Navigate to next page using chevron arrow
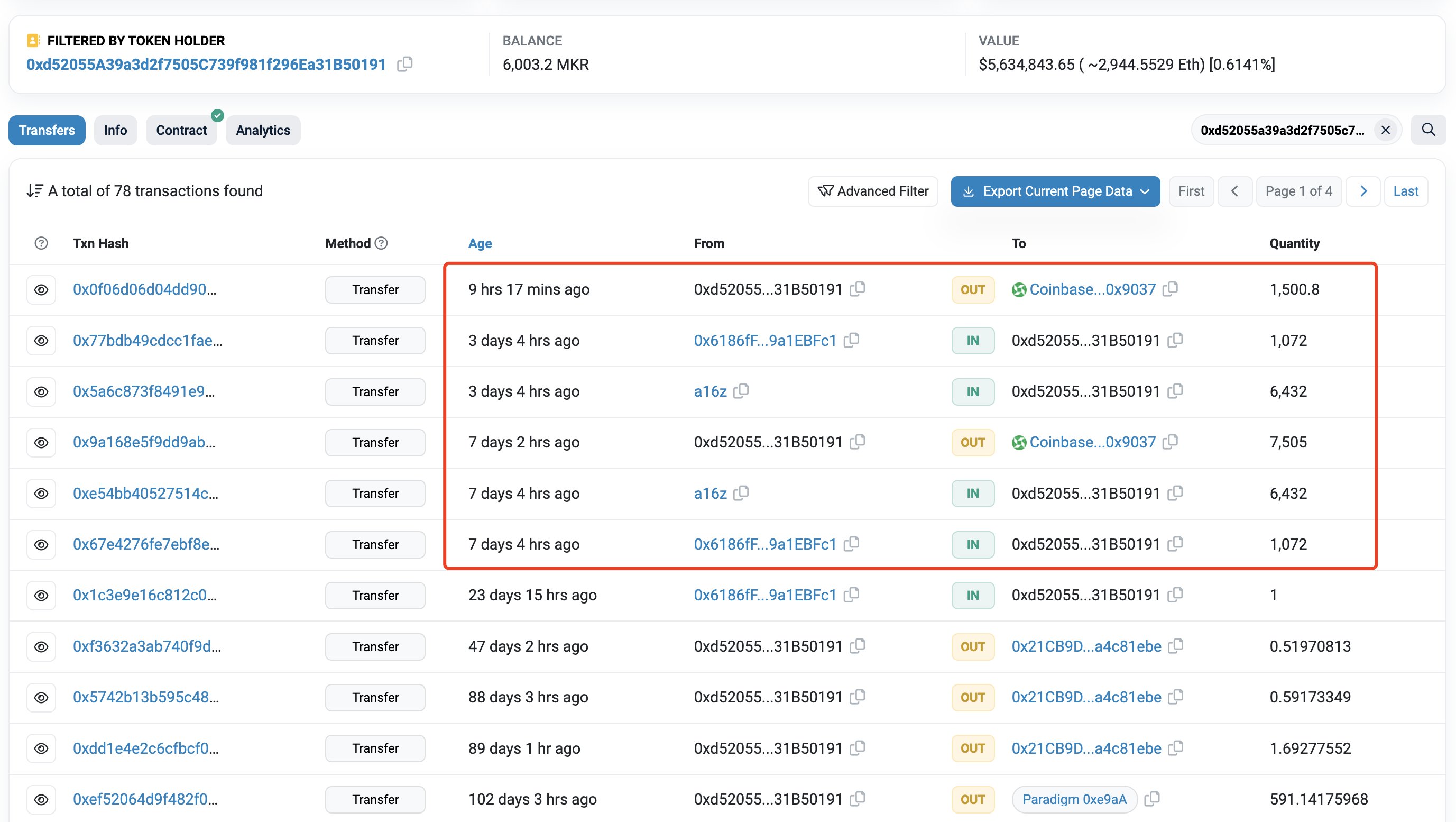Screen dimensions: 1456x822 click(1362, 191)
